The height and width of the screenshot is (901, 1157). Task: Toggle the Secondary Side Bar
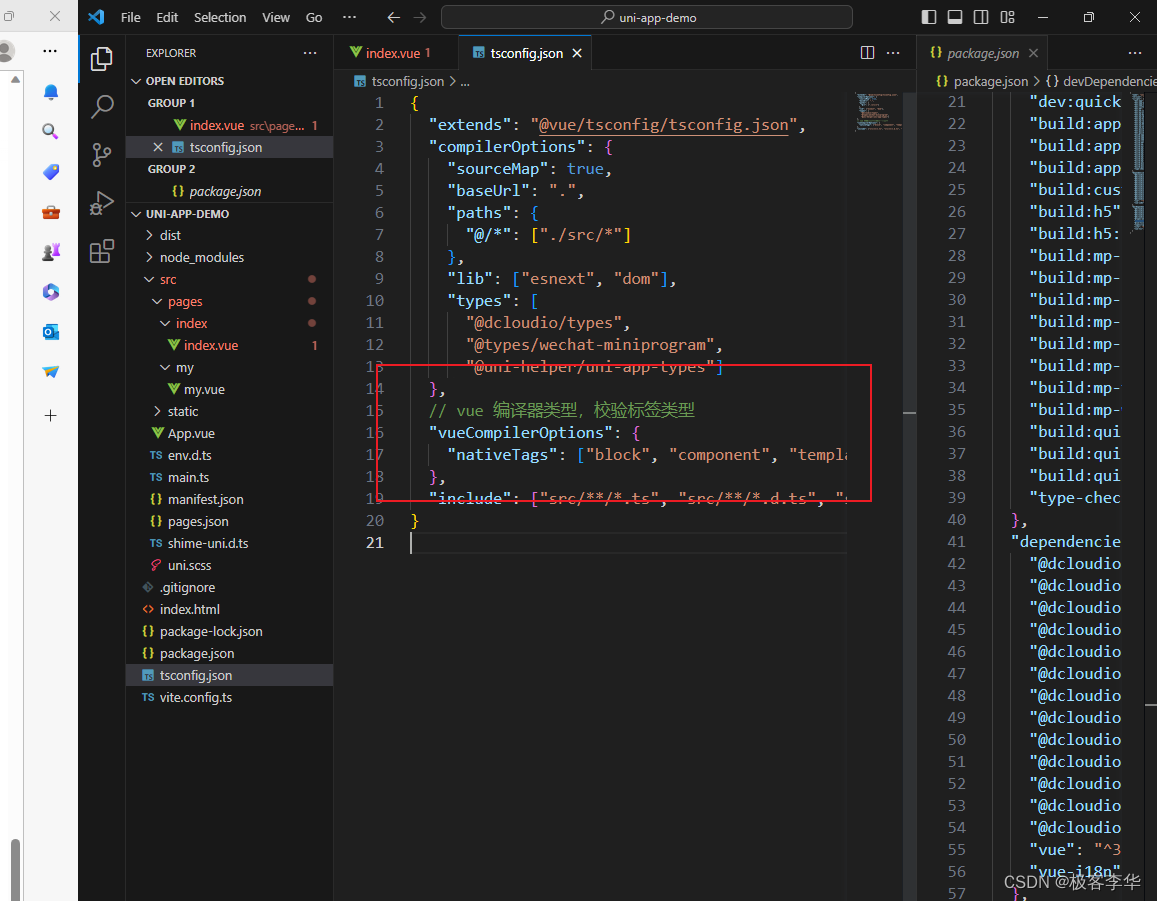[980, 16]
